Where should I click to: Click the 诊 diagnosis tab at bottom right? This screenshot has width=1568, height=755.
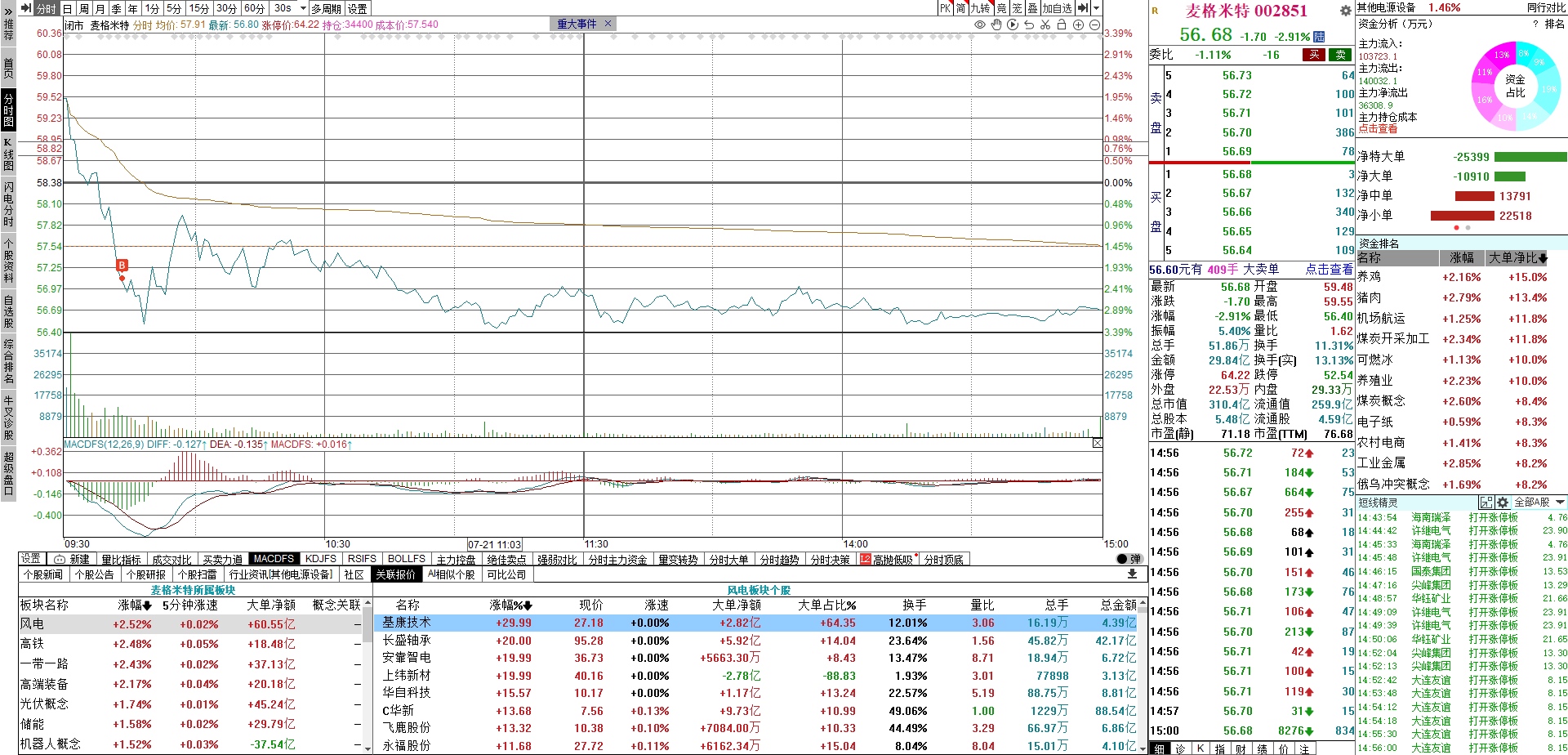(x=1180, y=748)
